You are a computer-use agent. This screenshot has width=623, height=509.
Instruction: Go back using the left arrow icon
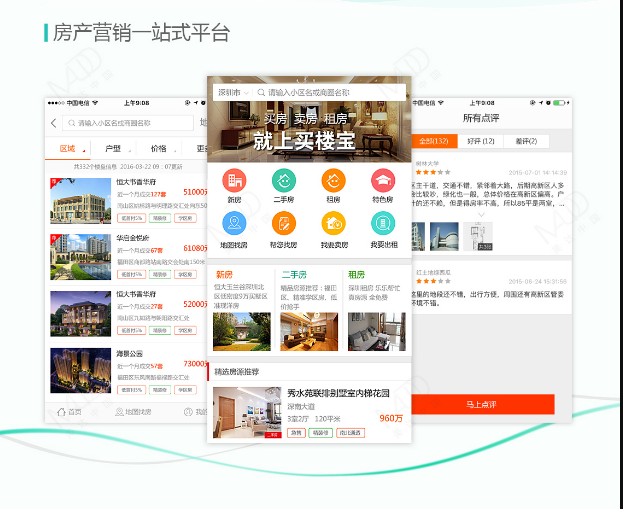click(x=53, y=123)
